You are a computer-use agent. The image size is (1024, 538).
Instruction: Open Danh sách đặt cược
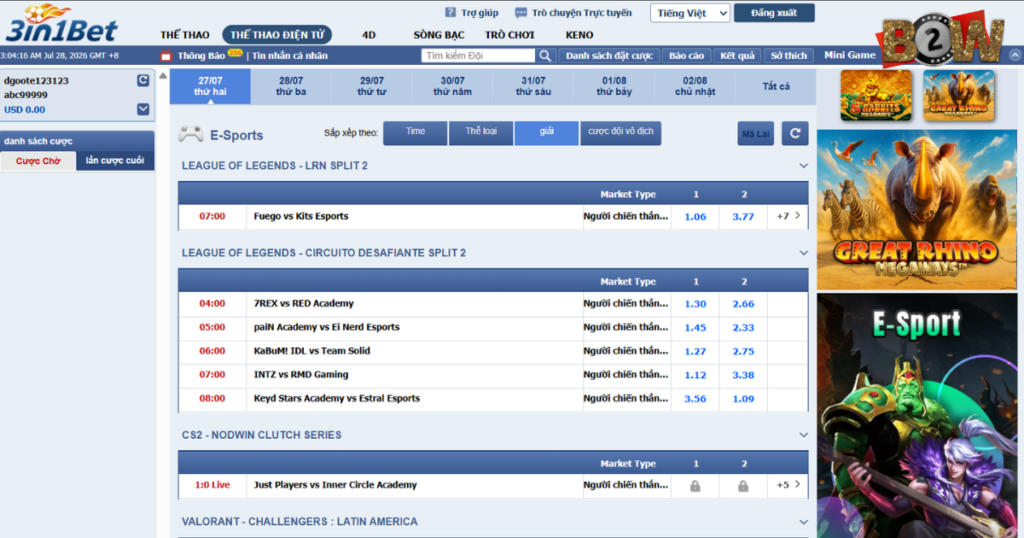(x=609, y=55)
